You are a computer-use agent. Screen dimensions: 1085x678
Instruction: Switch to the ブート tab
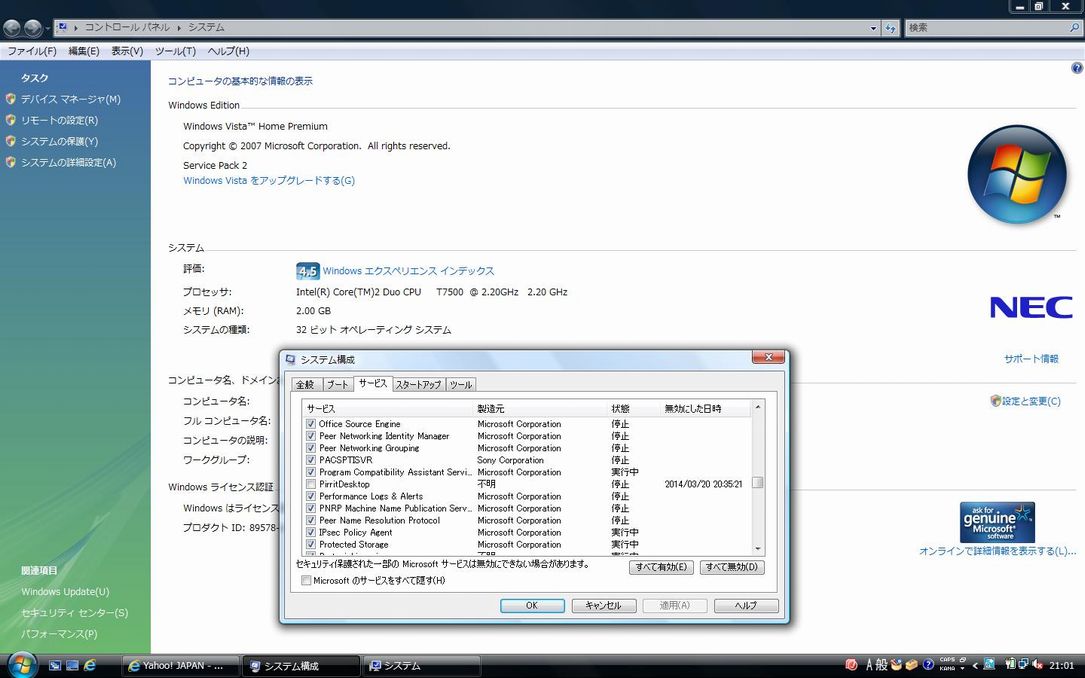(x=338, y=385)
